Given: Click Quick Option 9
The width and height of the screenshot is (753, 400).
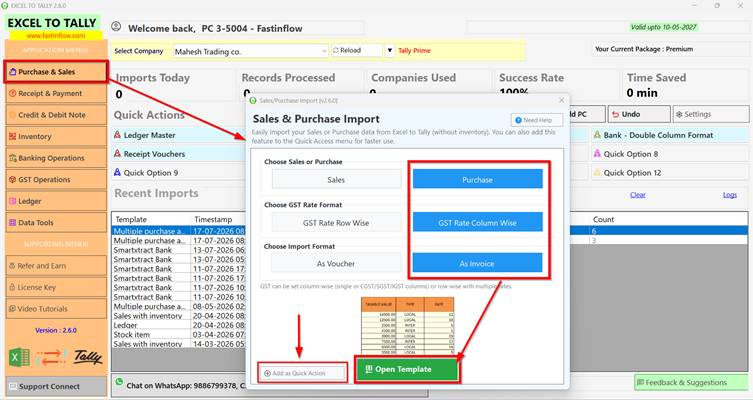Looking at the screenshot, I should point(179,173).
